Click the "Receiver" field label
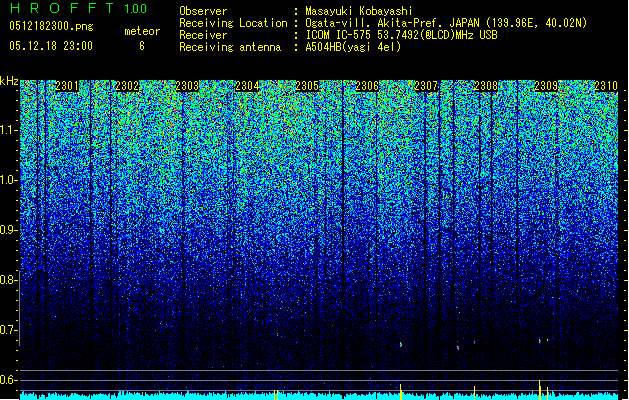The image size is (629, 400). pos(203,35)
